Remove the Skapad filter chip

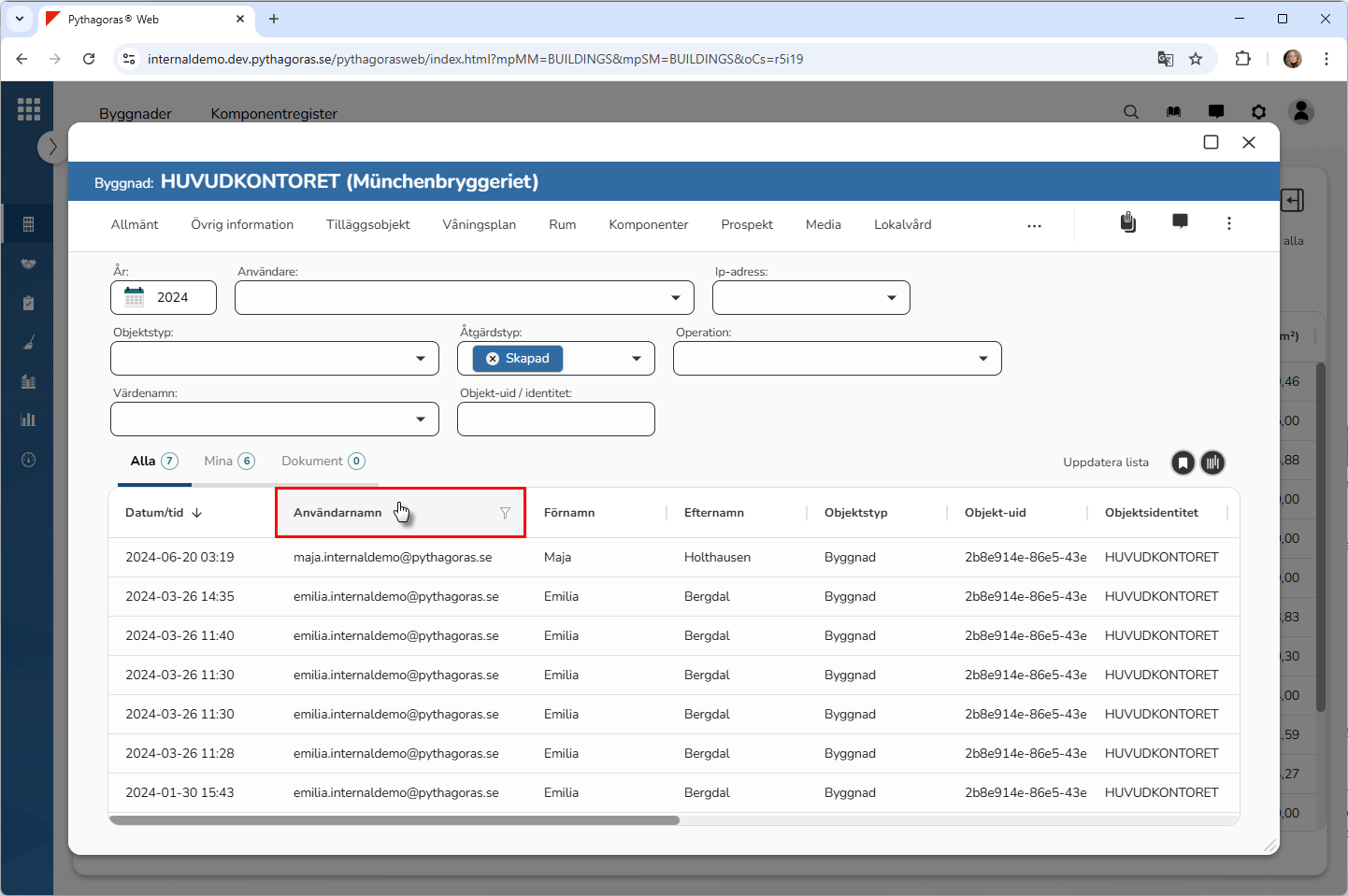click(x=493, y=359)
